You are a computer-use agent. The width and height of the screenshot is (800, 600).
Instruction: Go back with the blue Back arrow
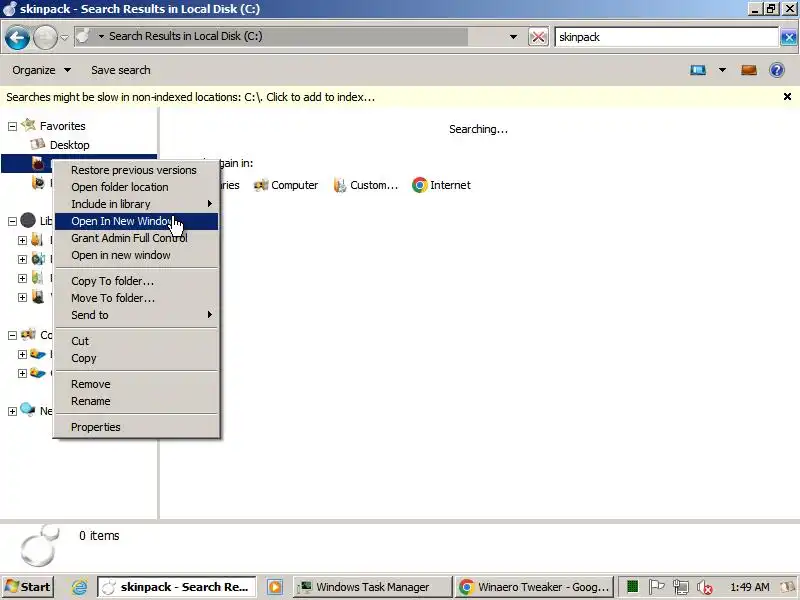[x=17, y=37]
